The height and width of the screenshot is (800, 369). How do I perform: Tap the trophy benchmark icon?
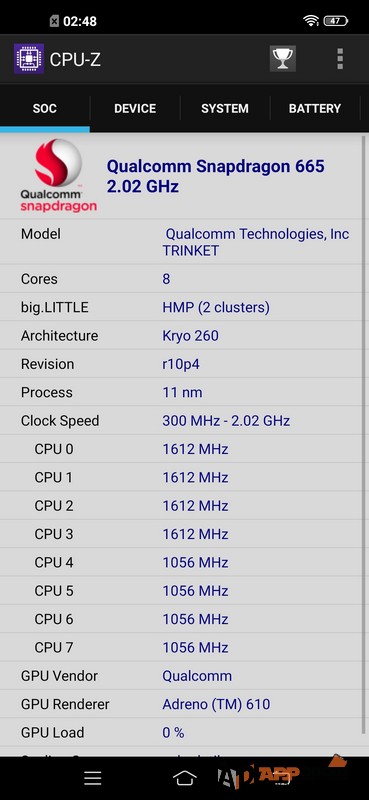(282, 59)
